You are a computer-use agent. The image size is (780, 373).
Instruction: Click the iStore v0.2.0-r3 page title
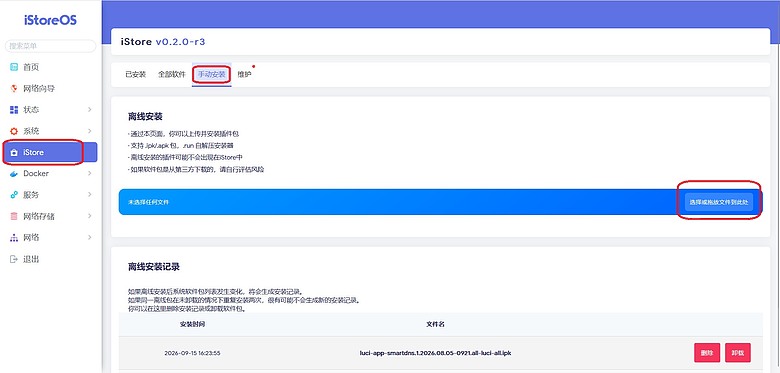tap(163, 42)
